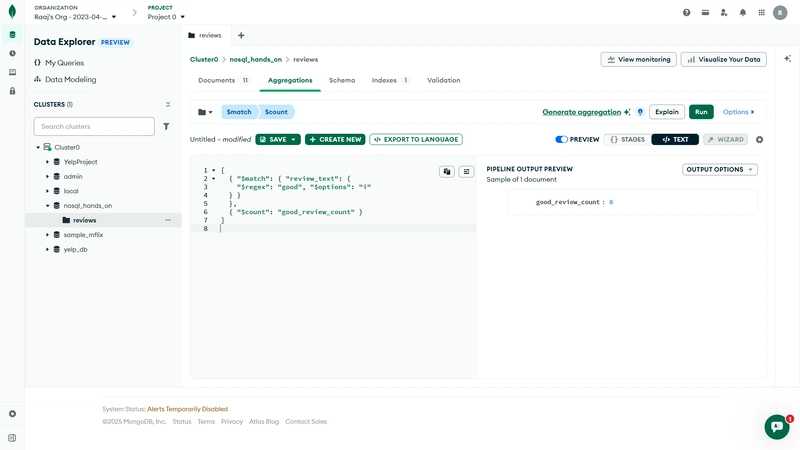This screenshot has width=800, height=450.
Task: Switch to WIZARD view
Action: coord(725,139)
